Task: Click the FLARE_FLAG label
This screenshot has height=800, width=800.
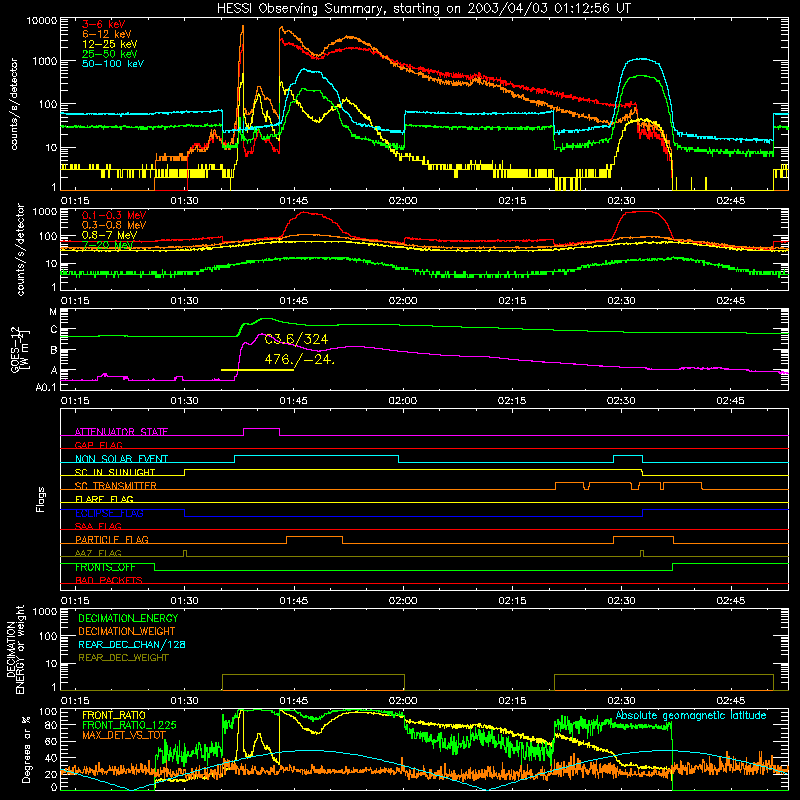Action: pos(104,499)
